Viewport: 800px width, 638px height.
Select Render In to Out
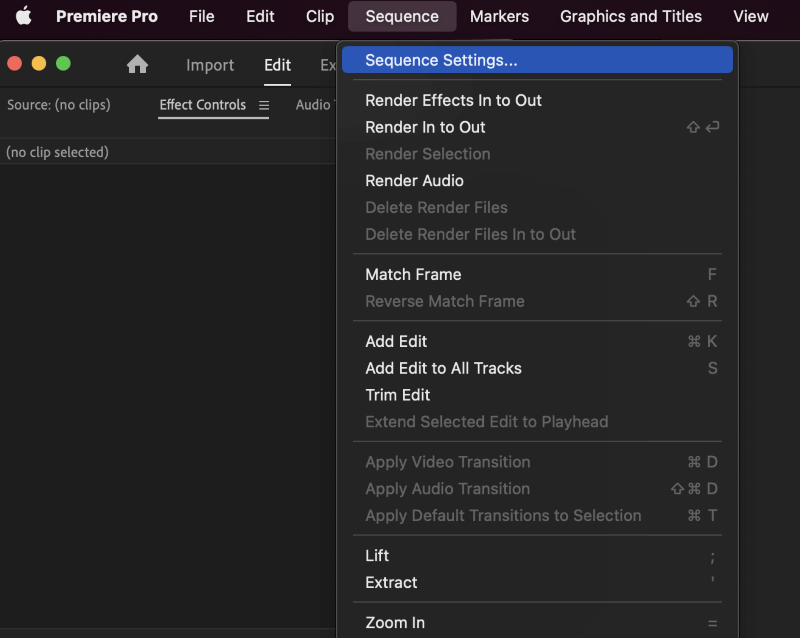tap(537, 127)
